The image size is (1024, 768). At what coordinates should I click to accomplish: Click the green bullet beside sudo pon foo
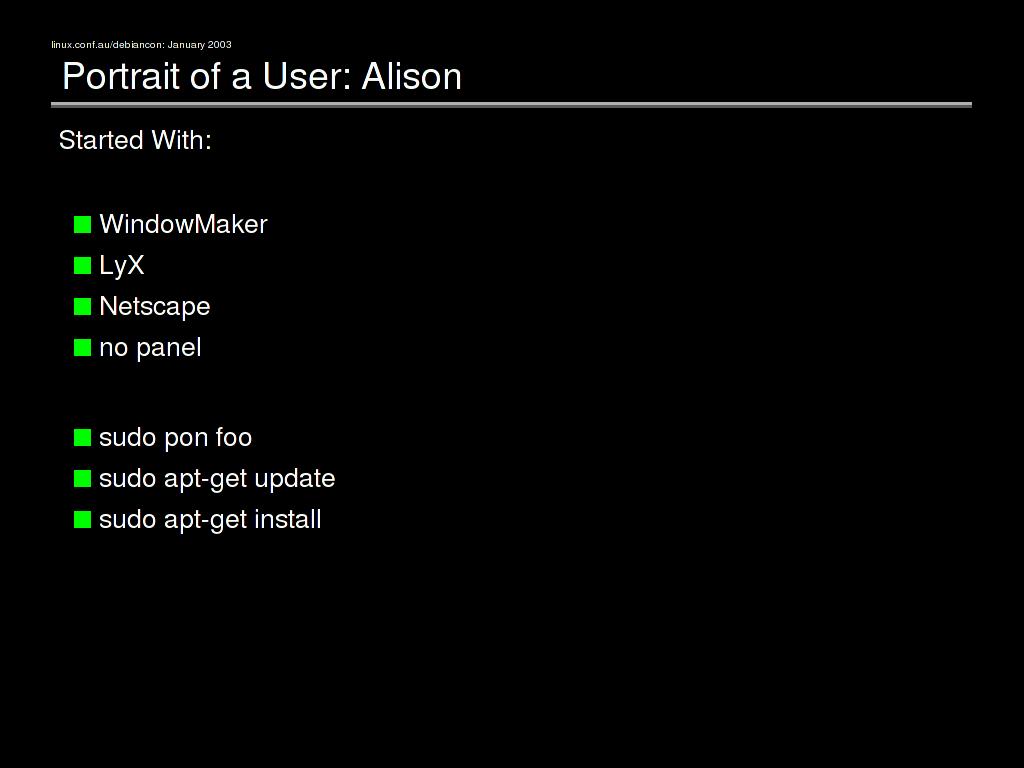(82, 437)
